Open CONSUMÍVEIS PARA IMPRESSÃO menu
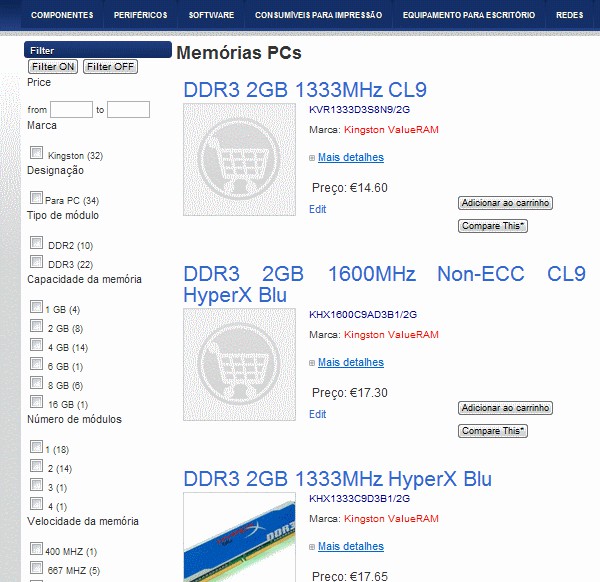600x582 pixels. (x=318, y=15)
